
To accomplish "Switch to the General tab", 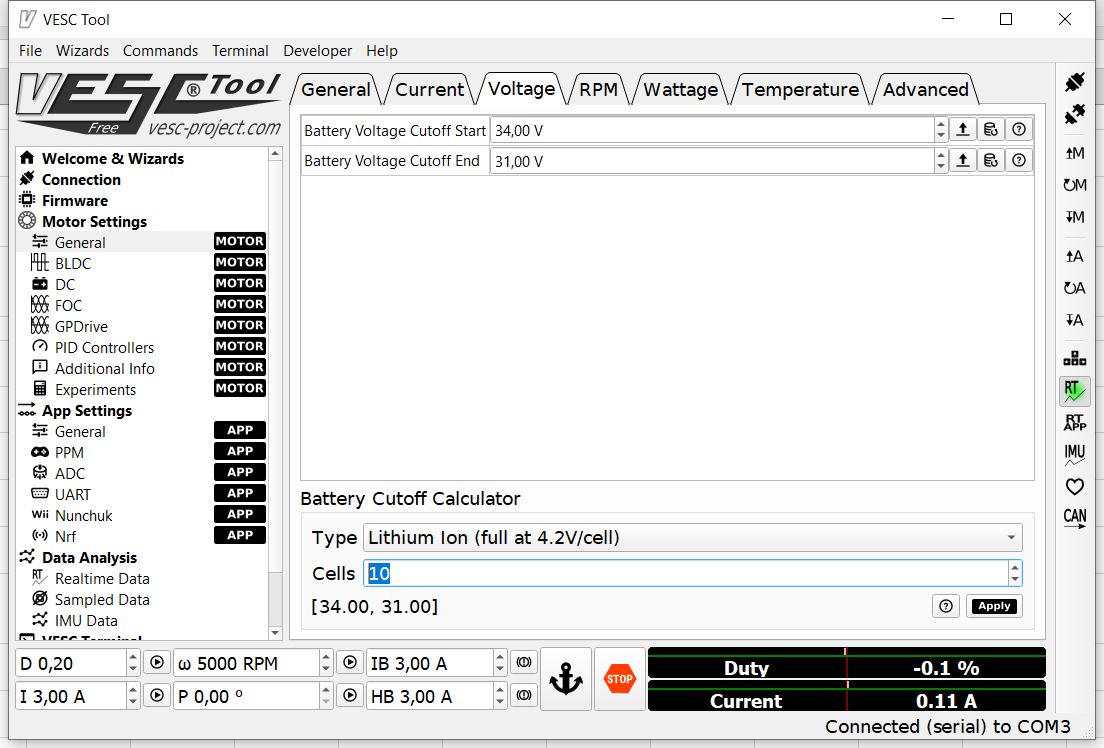I will coord(336,89).
